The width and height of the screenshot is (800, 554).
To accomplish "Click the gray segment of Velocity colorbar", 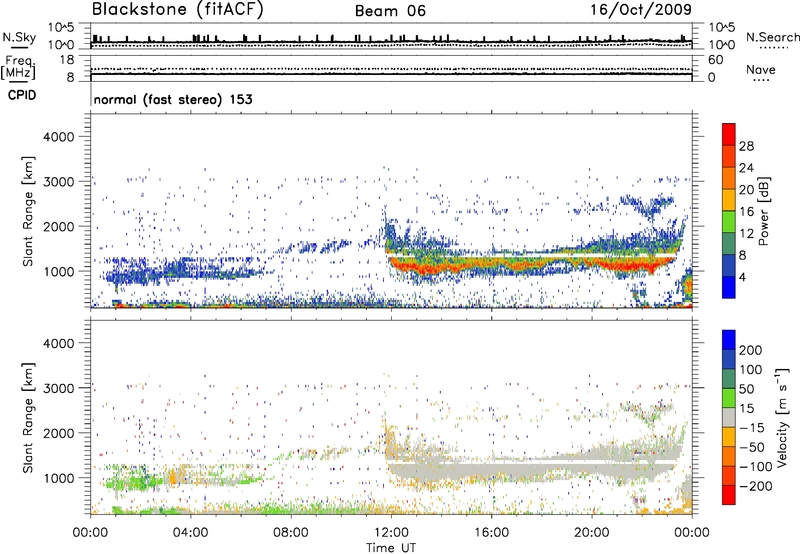I will 729,418.
